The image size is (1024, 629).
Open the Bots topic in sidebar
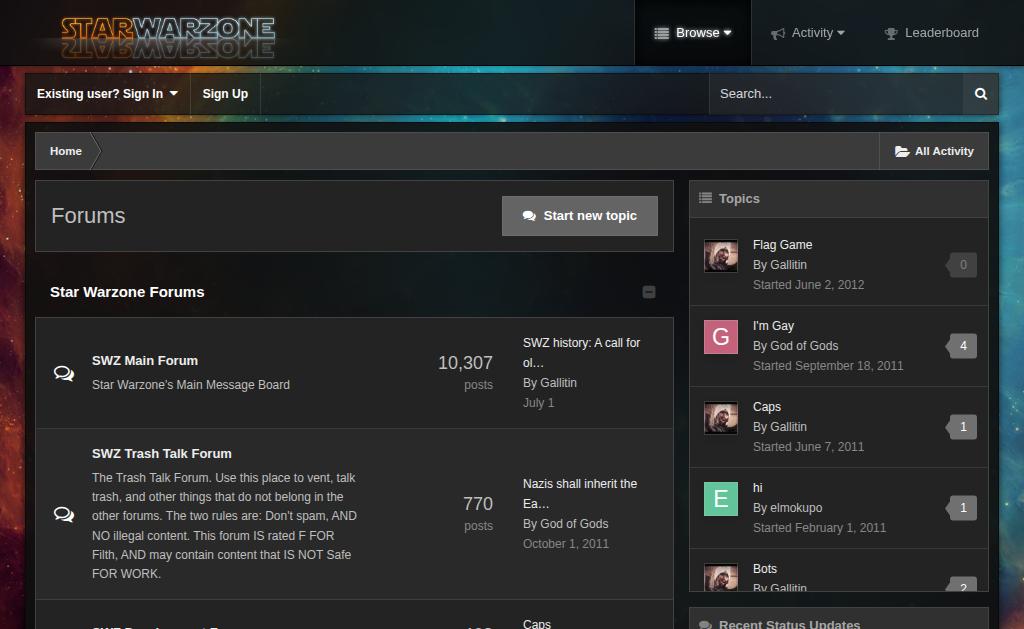[x=765, y=569]
